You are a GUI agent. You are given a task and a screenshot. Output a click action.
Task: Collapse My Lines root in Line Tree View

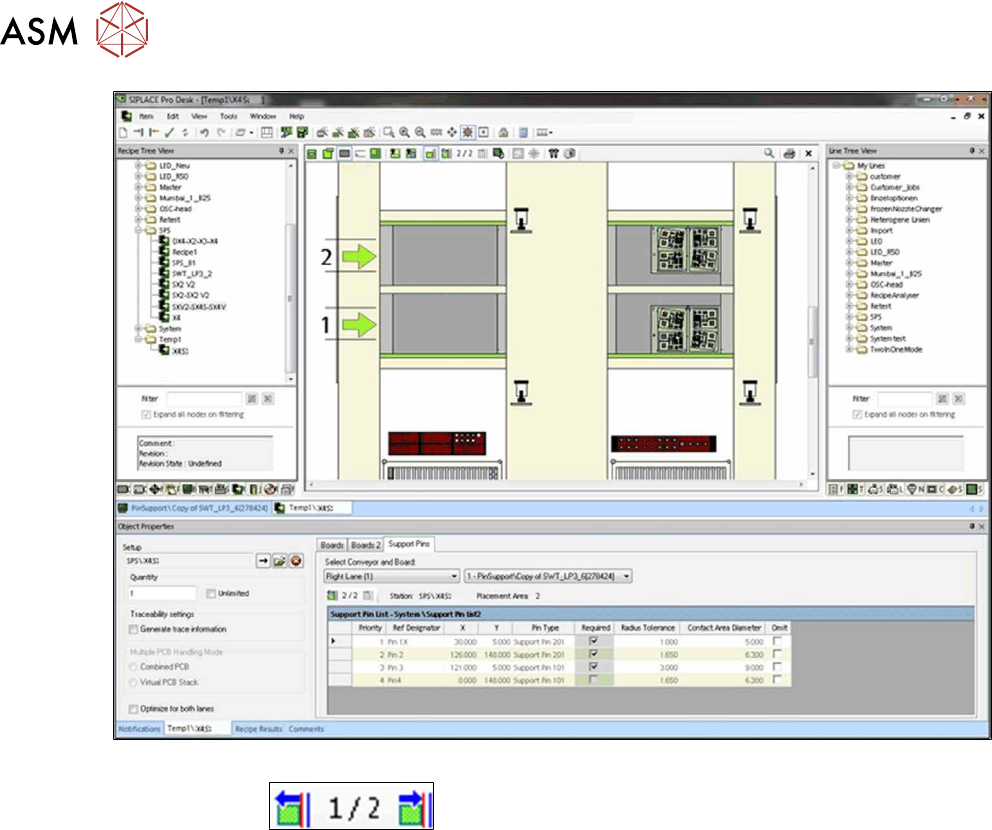[x=836, y=165]
